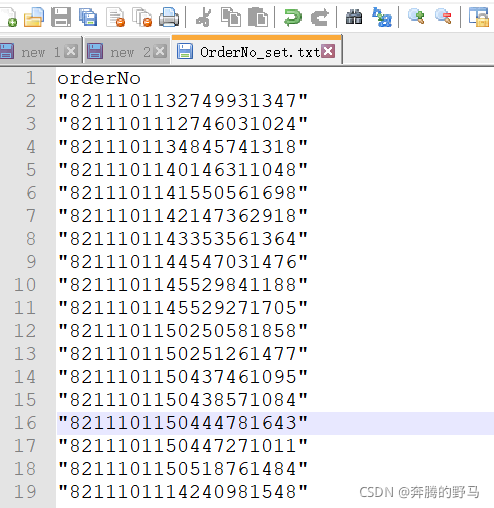
Task: Zoom in with the magnifier plus icon
Action: point(416,17)
